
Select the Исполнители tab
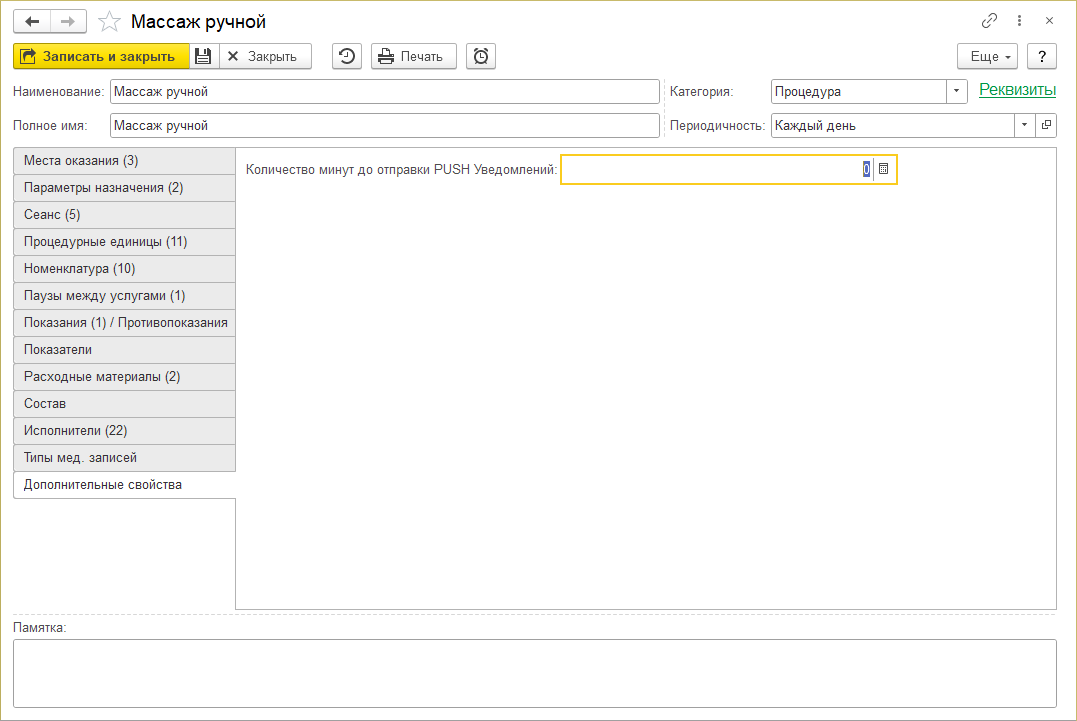click(124, 431)
